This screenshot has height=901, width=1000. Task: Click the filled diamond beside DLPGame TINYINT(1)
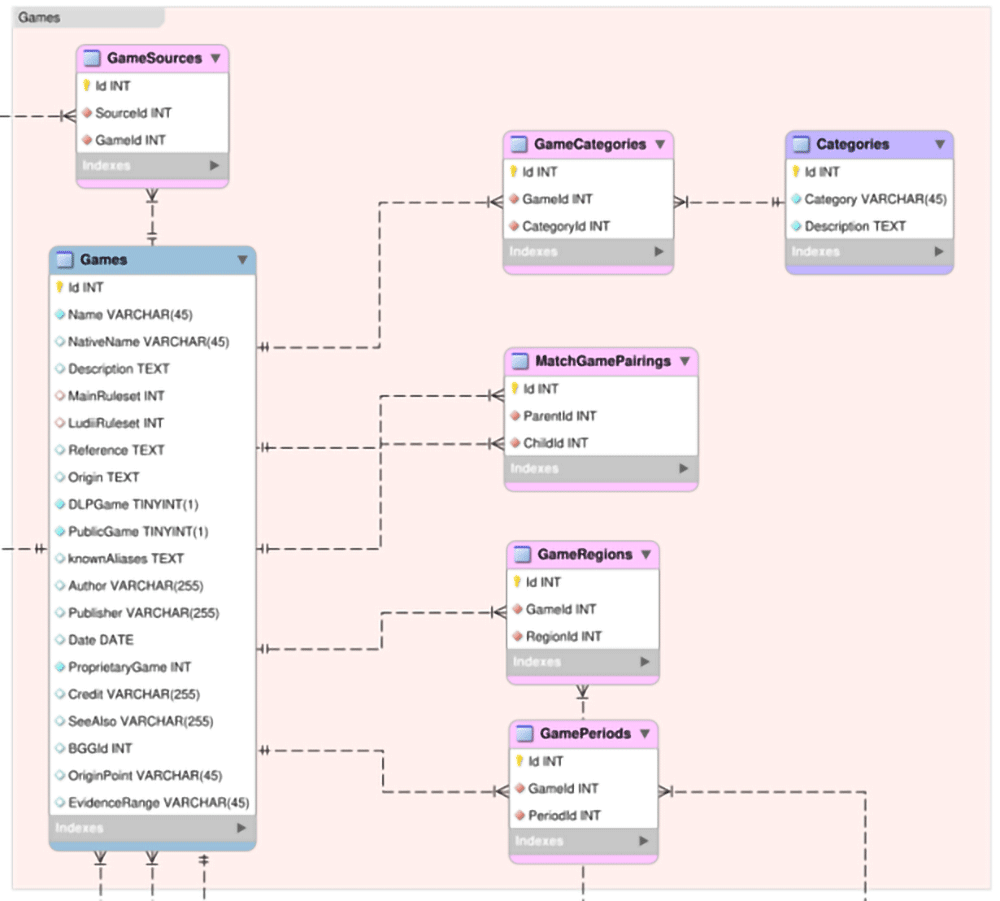[60, 504]
